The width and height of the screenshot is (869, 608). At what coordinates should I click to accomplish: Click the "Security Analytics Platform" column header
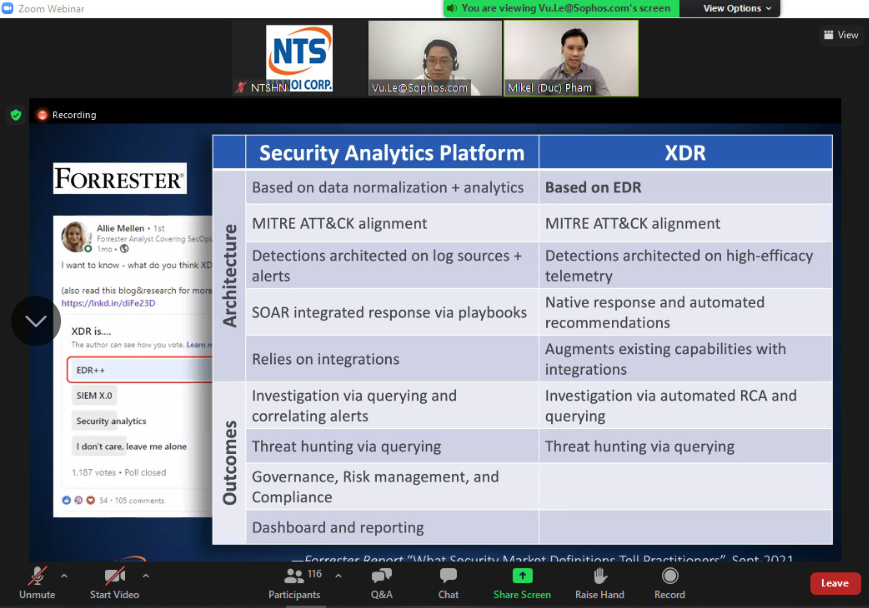point(392,152)
